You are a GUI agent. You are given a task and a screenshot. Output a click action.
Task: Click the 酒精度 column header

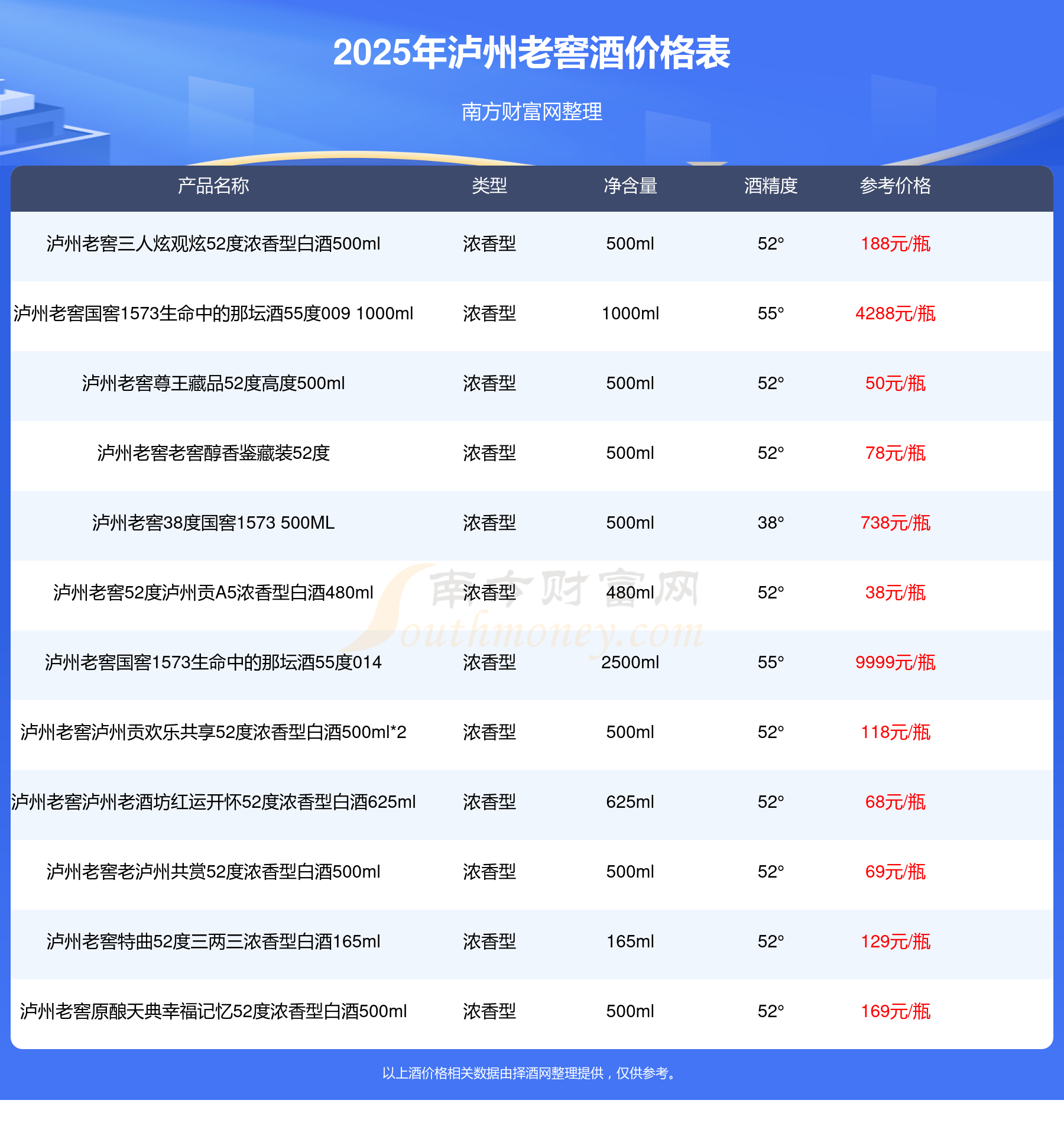771,186
